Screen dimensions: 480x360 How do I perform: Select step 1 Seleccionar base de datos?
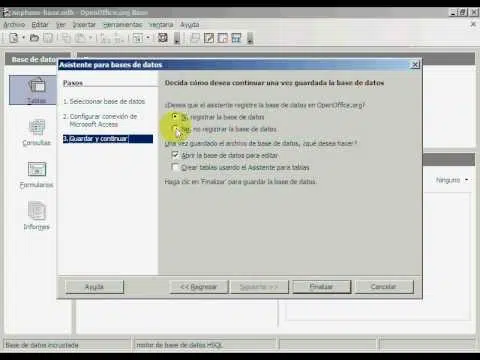[x=104, y=101]
